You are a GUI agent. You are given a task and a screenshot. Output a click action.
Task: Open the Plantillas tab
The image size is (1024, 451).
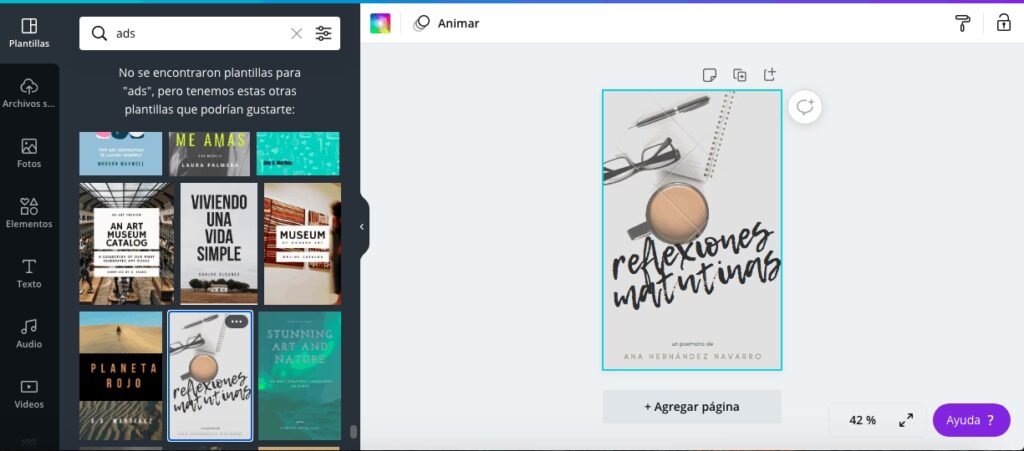29,32
